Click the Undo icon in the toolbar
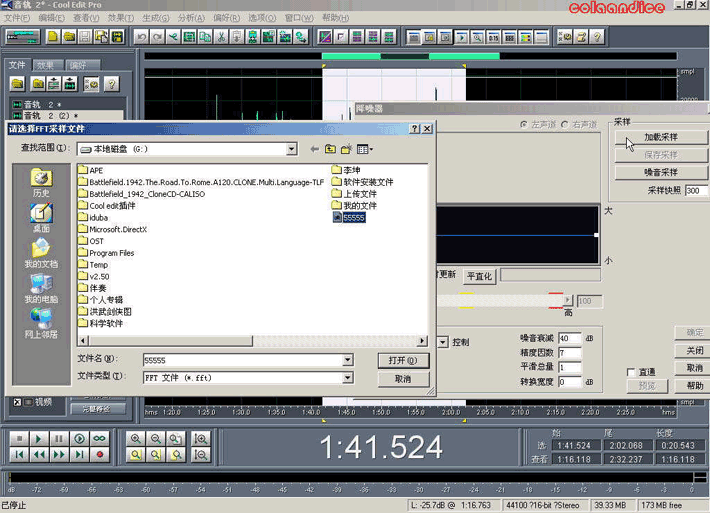This screenshot has width=710, height=513. point(141,37)
